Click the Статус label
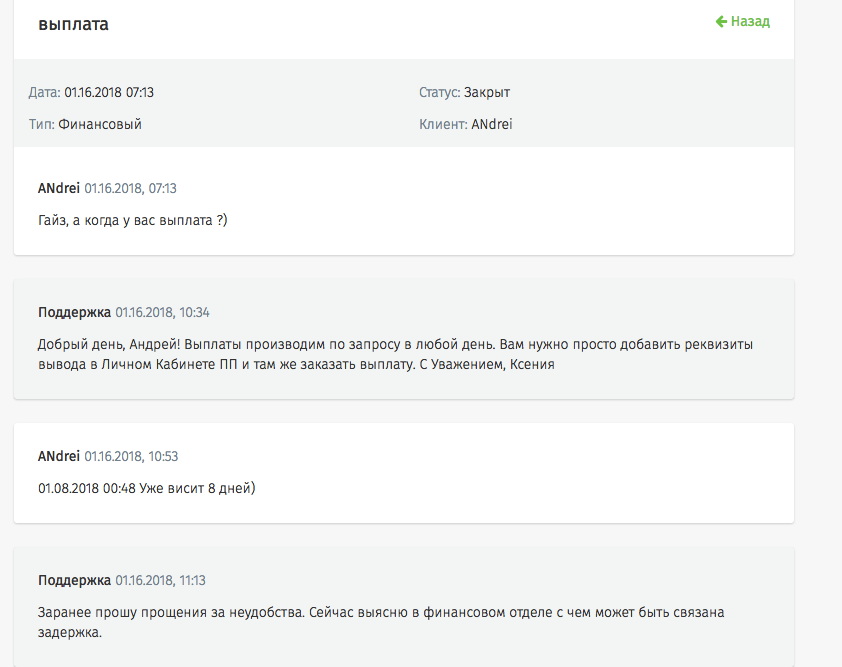Screen dimensions: 842x667 439,92
